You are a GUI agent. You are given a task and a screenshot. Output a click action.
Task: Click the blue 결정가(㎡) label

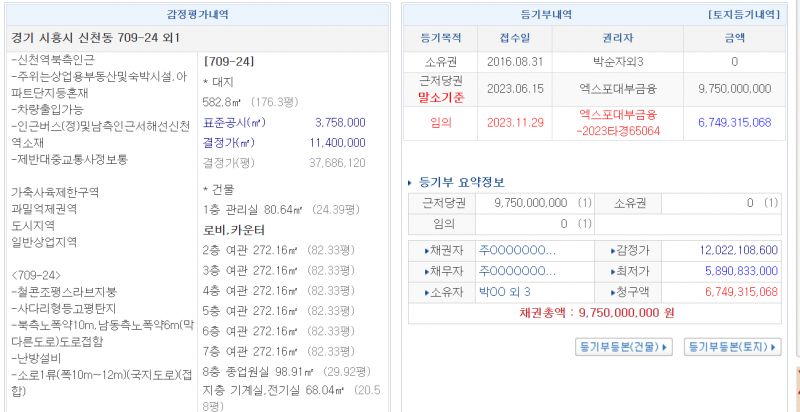[x=234, y=142]
